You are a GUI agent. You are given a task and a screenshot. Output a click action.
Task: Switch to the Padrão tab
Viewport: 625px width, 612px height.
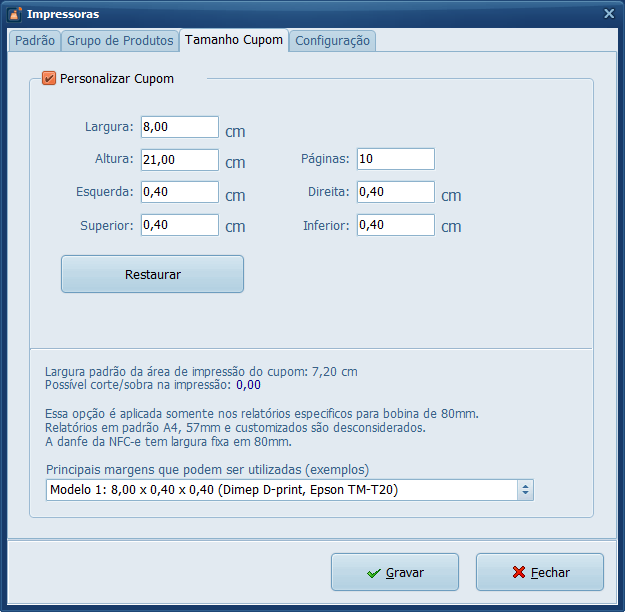pyautogui.click(x=35, y=41)
